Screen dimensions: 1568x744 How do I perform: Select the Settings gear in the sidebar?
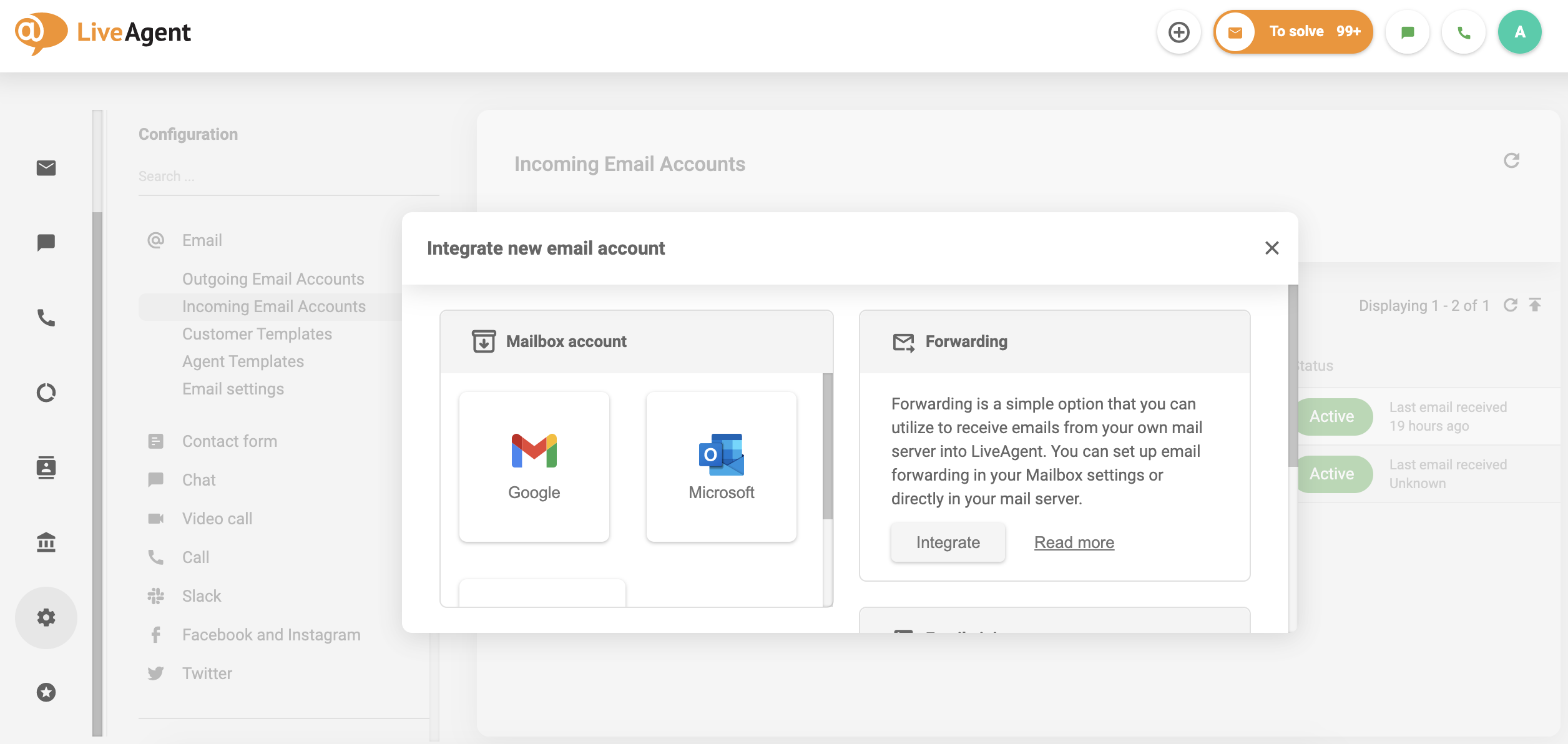46,617
